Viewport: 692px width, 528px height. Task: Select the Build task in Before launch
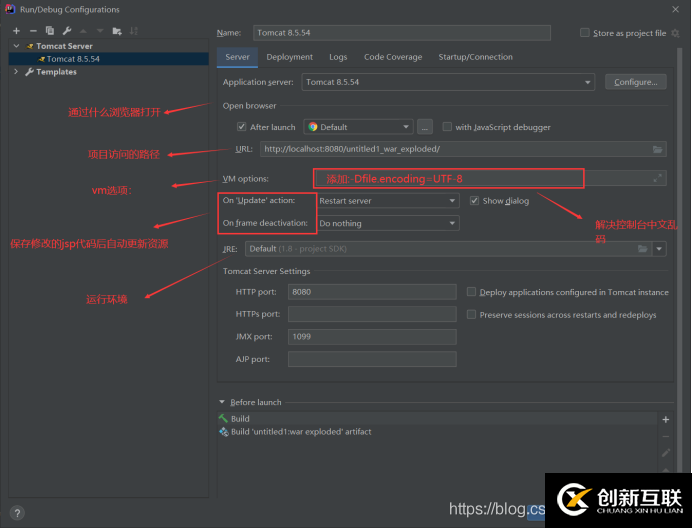tap(437, 419)
